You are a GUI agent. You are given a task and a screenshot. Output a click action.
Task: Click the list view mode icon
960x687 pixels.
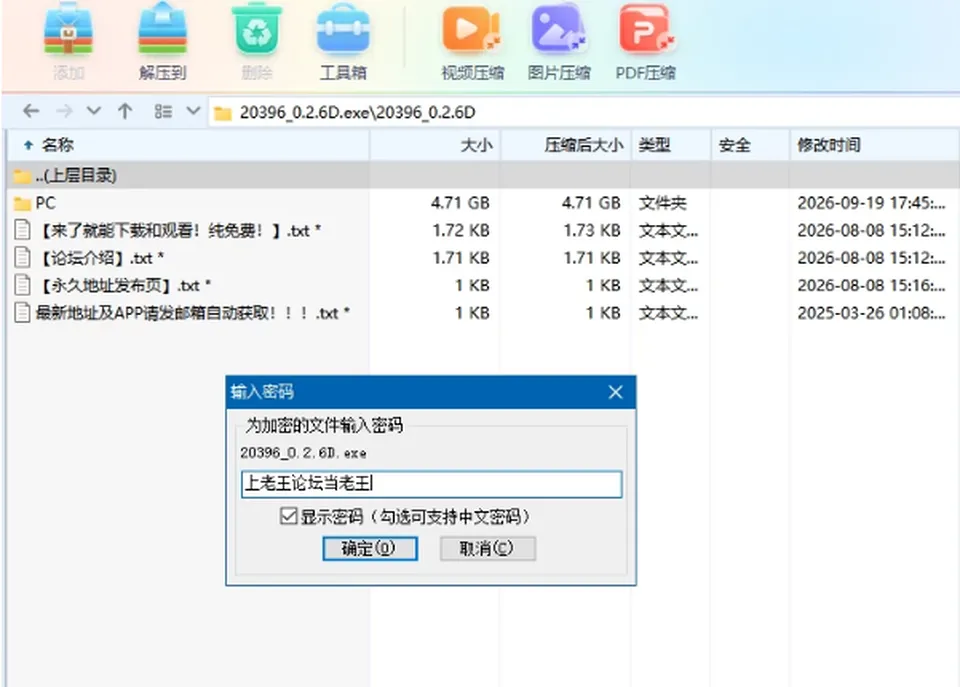(x=163, y=111)
